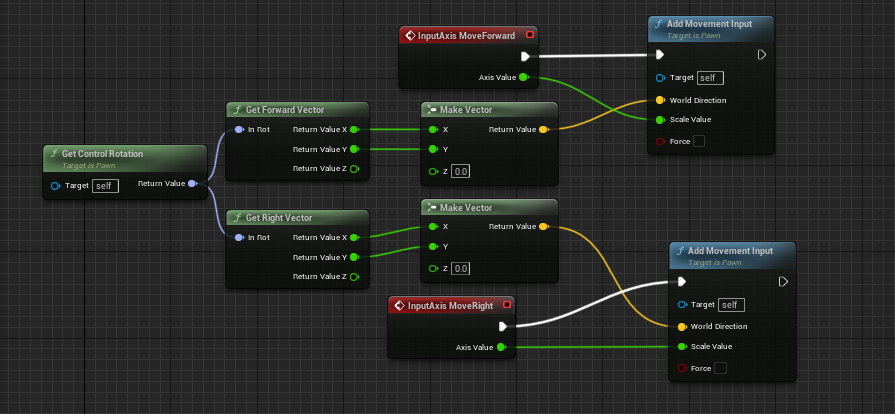Click Force pin on upper Add Movement Input

[660, 141]
